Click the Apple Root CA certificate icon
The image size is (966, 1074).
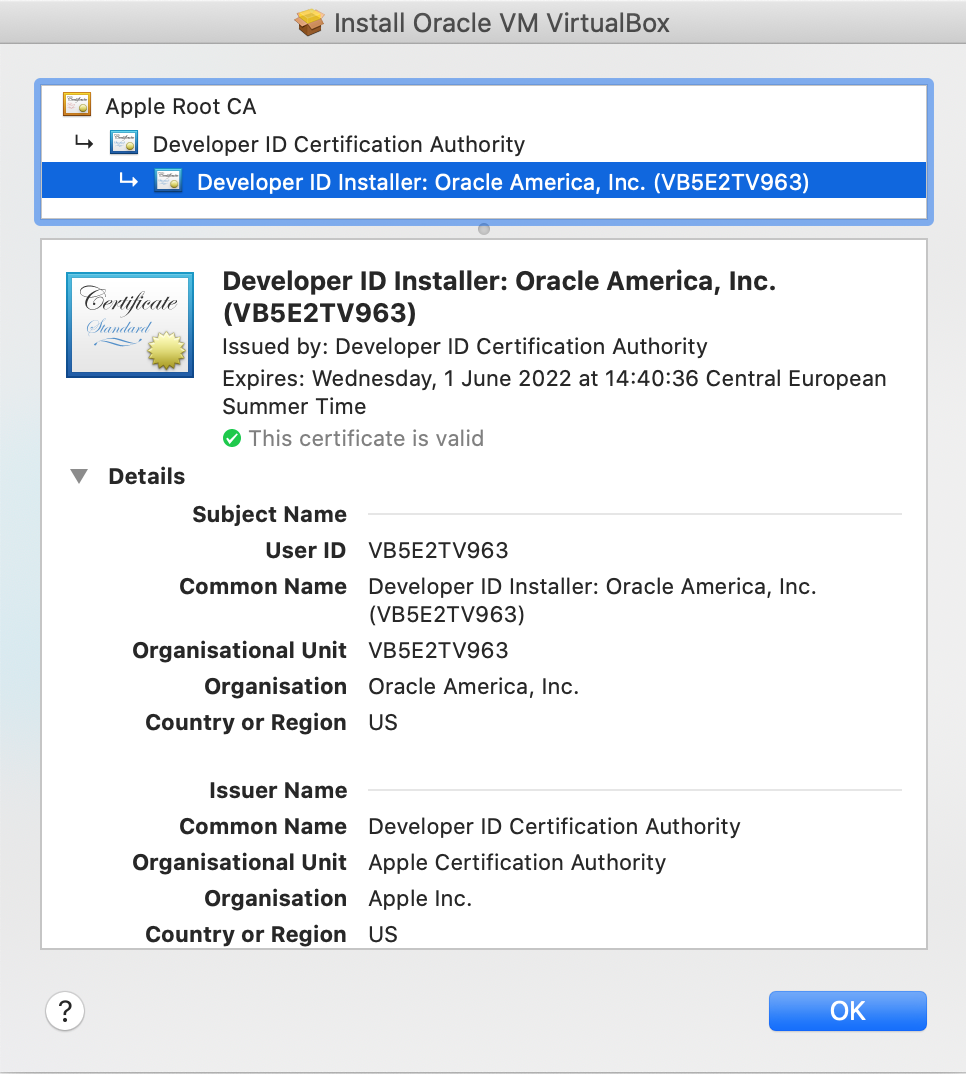[x=77, y=105]
